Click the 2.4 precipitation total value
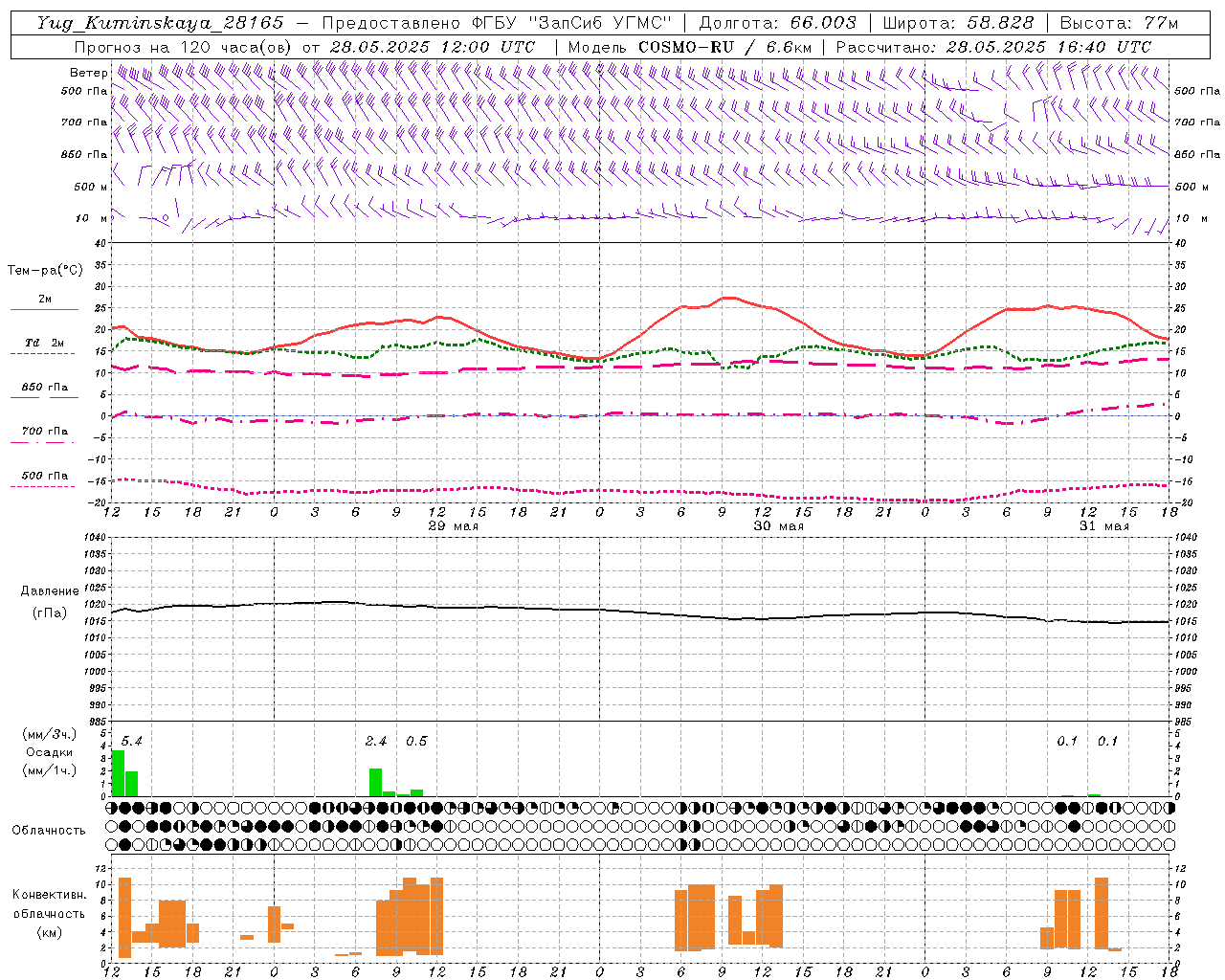Screen dimensions: 1225x980 [x=376, y=742]
